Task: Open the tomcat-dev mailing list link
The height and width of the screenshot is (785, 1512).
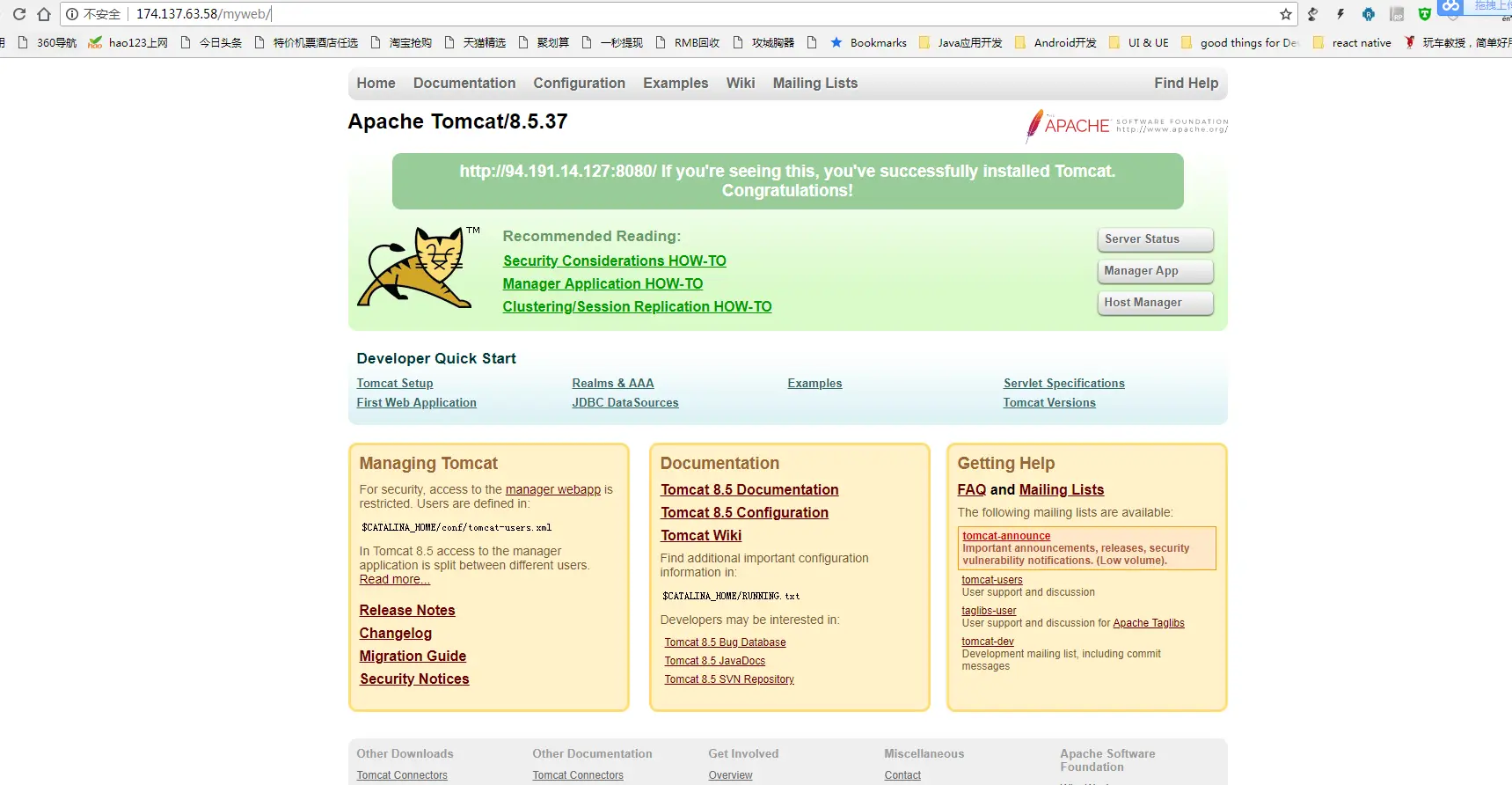Action: 988,642
